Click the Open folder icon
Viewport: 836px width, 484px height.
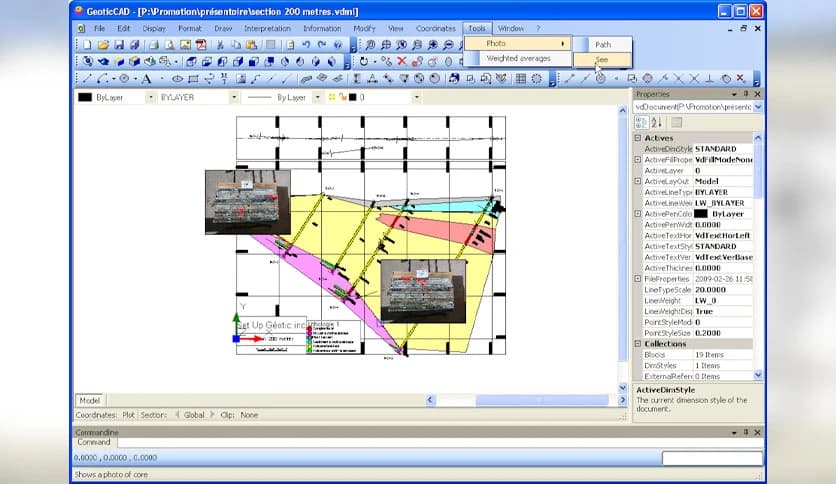tap(103, 45)
